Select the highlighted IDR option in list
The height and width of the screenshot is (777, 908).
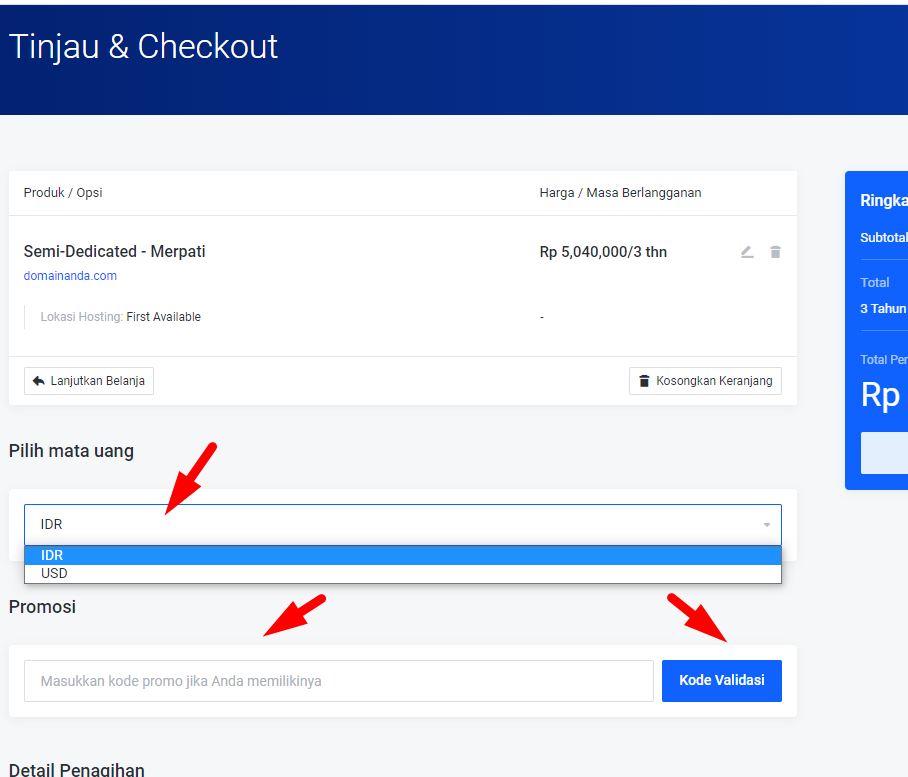tap(400, 556)
